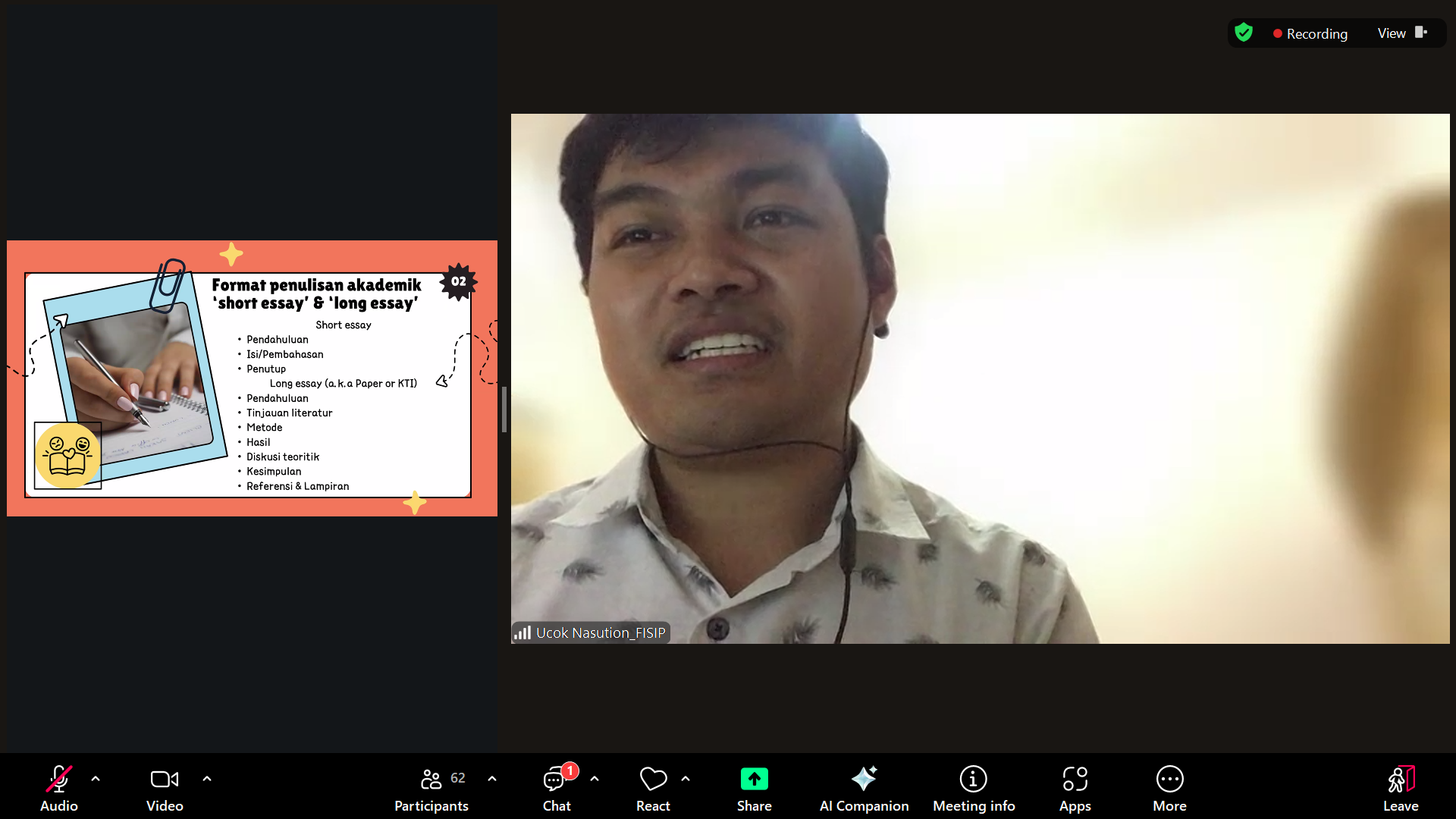Expand the chat options arrow
The width and height of the screenshot is (1456, 819).
[595, 778]
